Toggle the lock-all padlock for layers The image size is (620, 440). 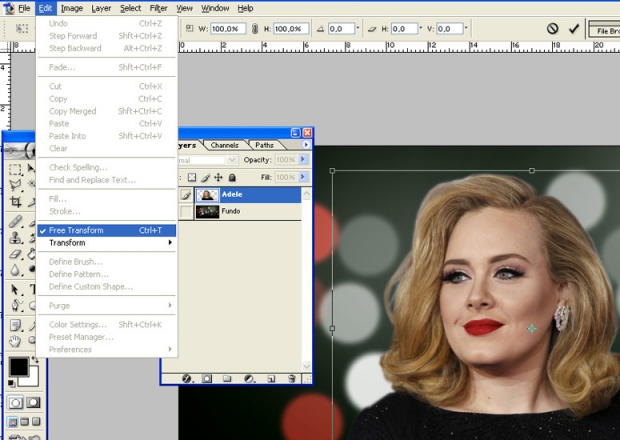click(x=232, y=177)
